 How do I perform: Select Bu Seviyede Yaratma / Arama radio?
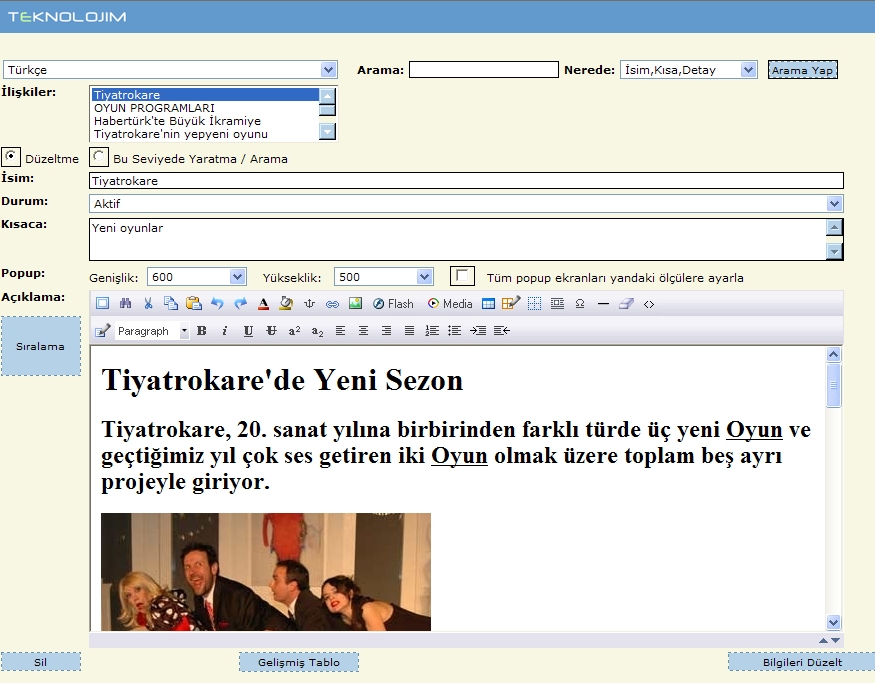[x=99, y=157]
